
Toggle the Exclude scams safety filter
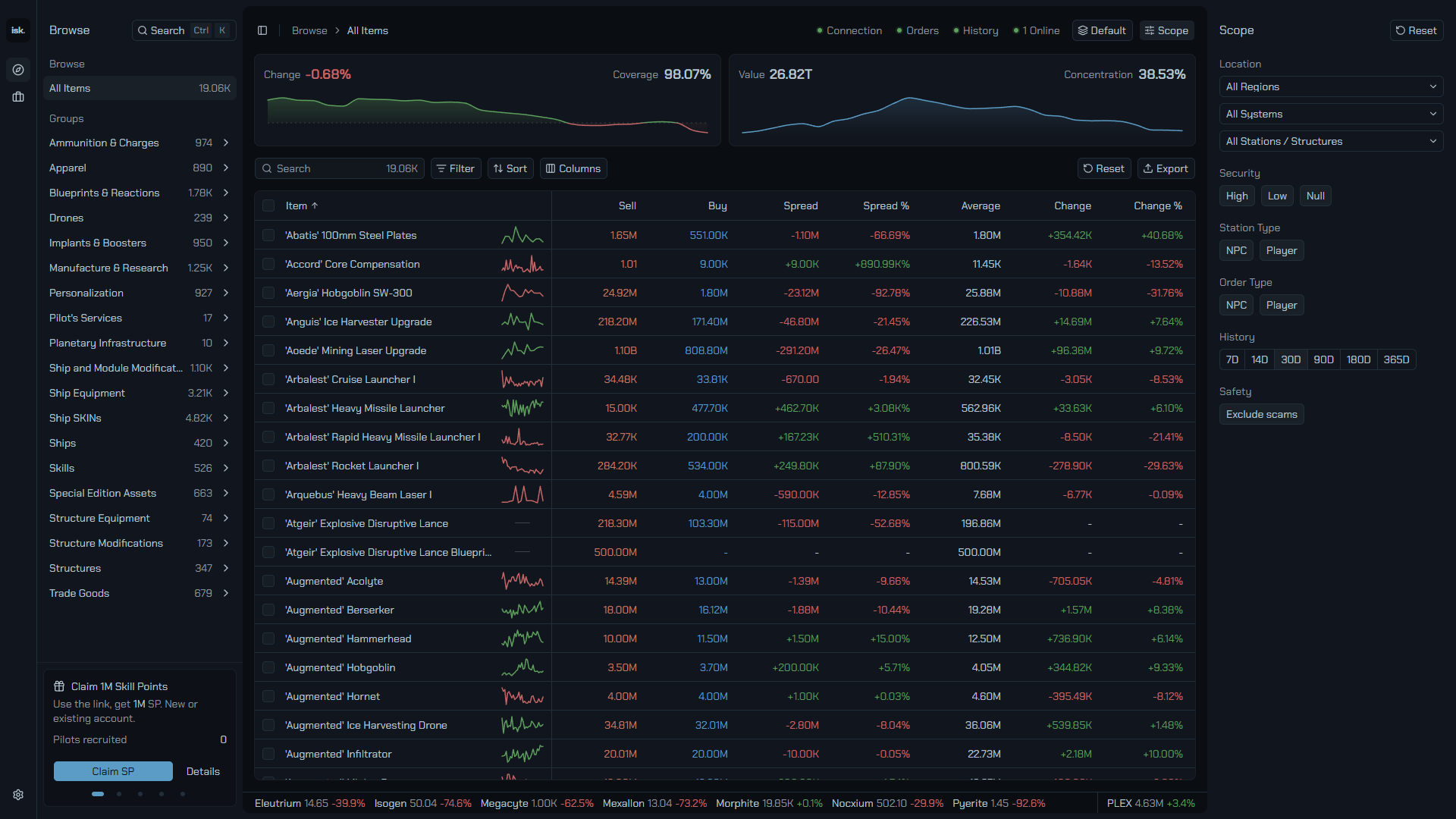(1262, 414)
